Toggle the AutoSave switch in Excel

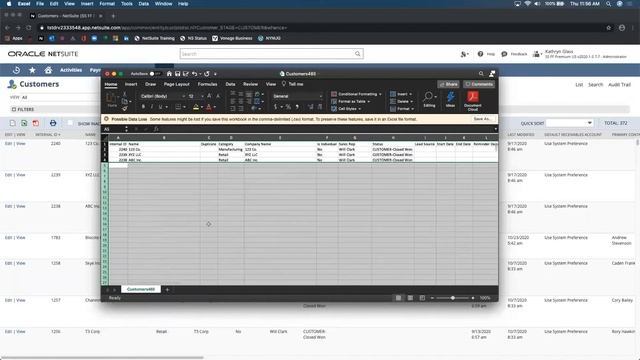(154, 74)
